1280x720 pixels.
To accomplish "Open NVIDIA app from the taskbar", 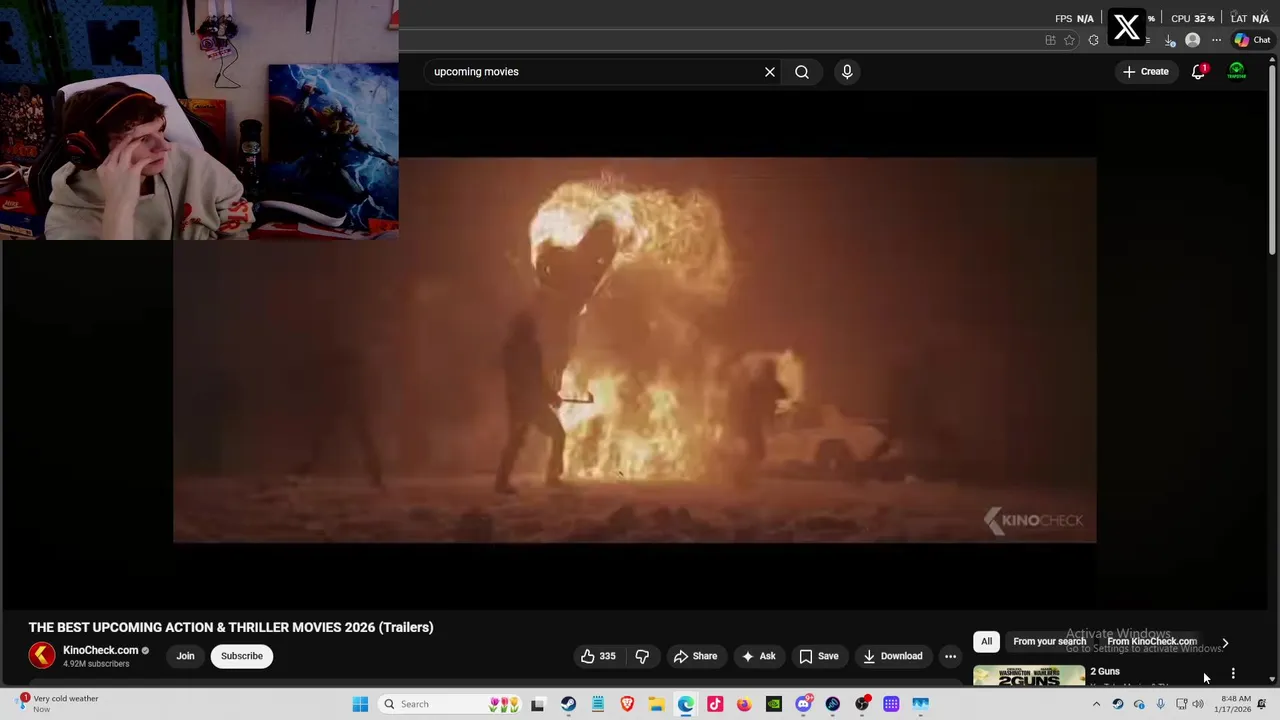I will (x=774, y=704).
